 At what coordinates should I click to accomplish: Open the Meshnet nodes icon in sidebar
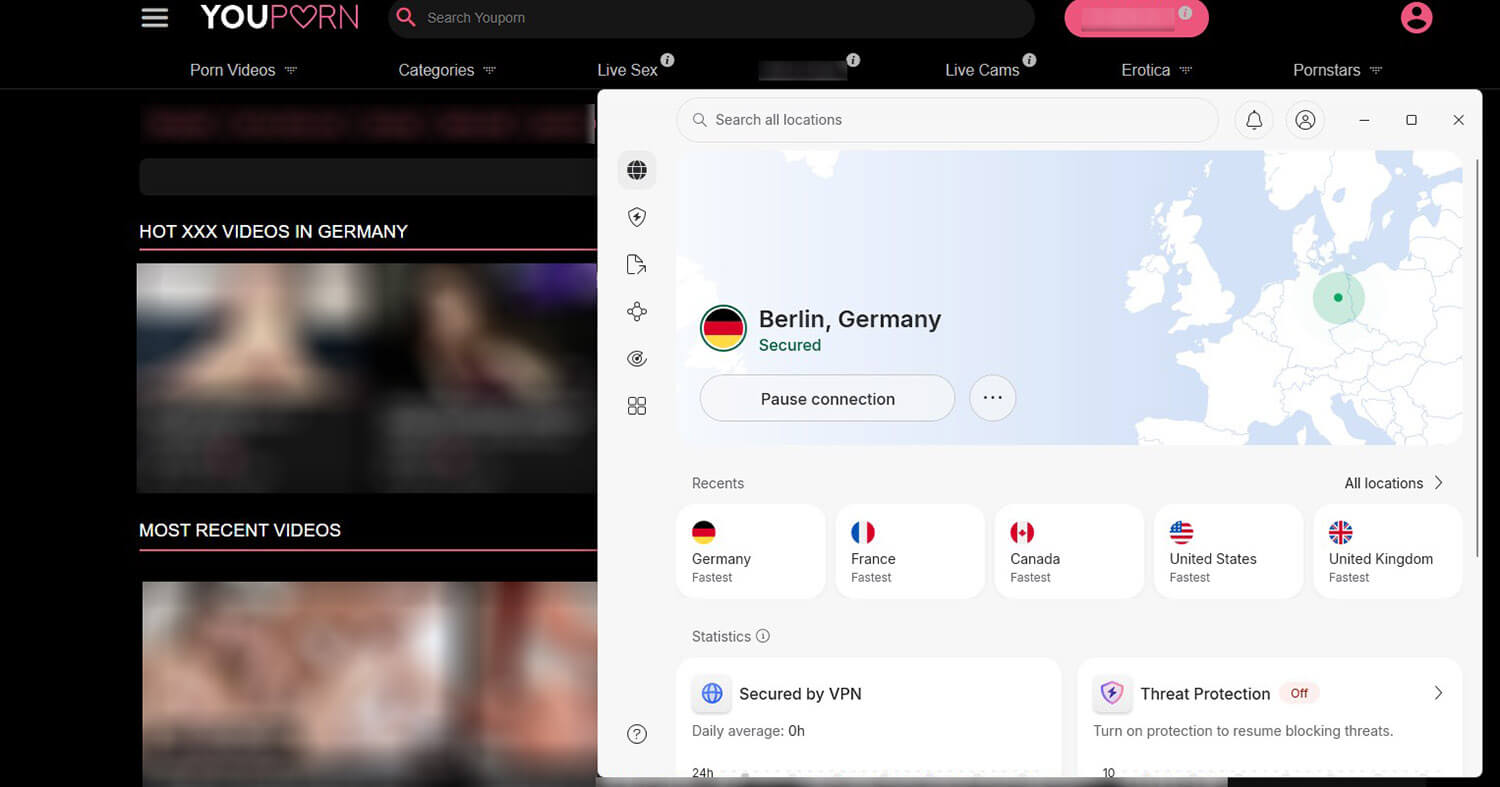[637, 311]
